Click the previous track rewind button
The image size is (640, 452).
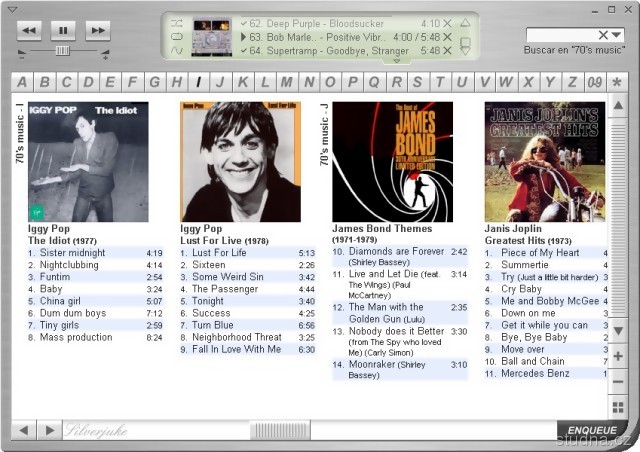click(x=29, y=30)
